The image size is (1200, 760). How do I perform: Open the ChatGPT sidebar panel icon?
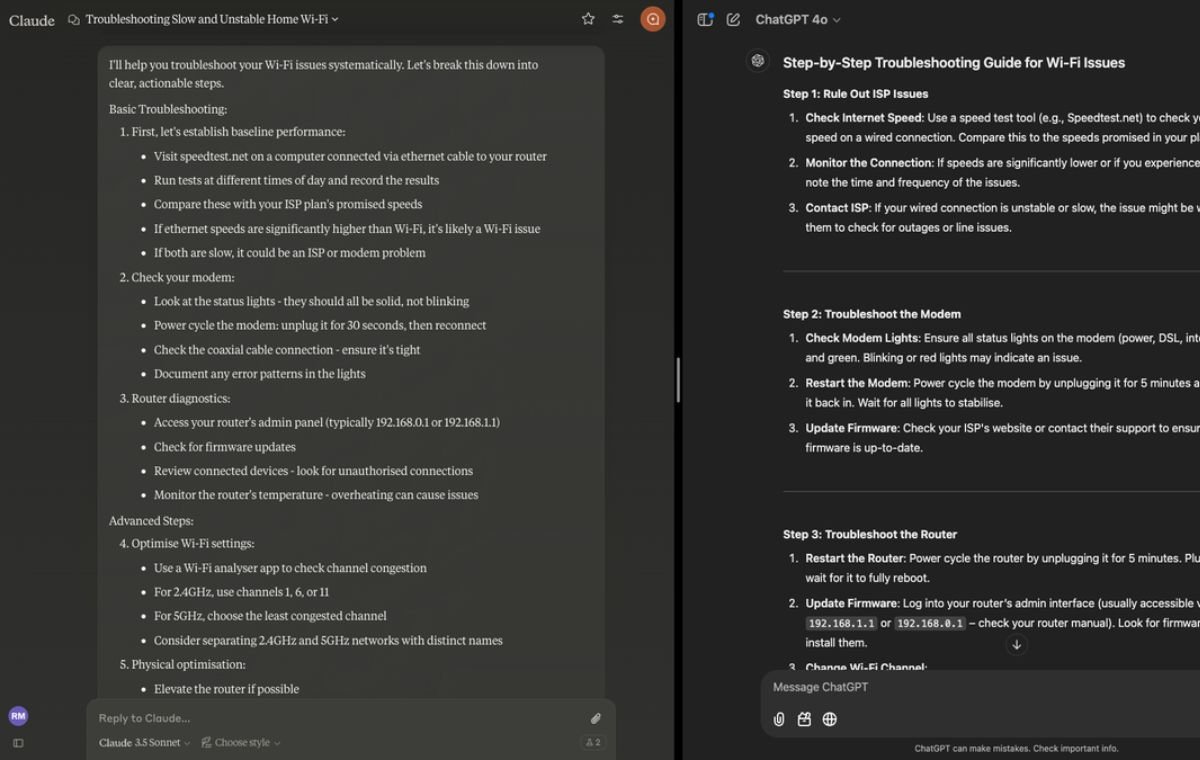[705, 19]
